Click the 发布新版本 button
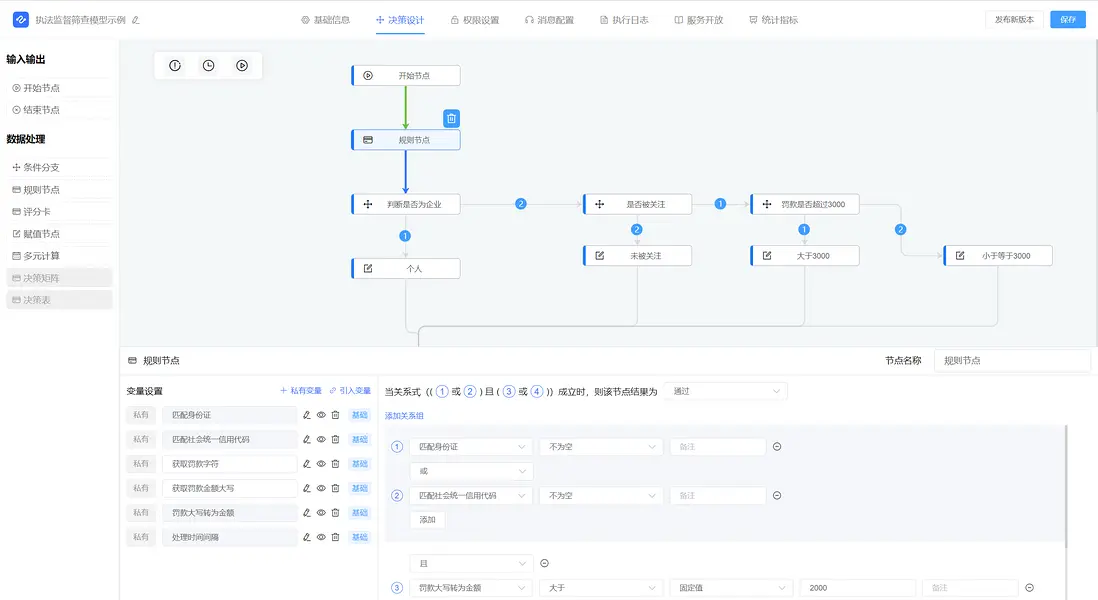 [1014, 20]
